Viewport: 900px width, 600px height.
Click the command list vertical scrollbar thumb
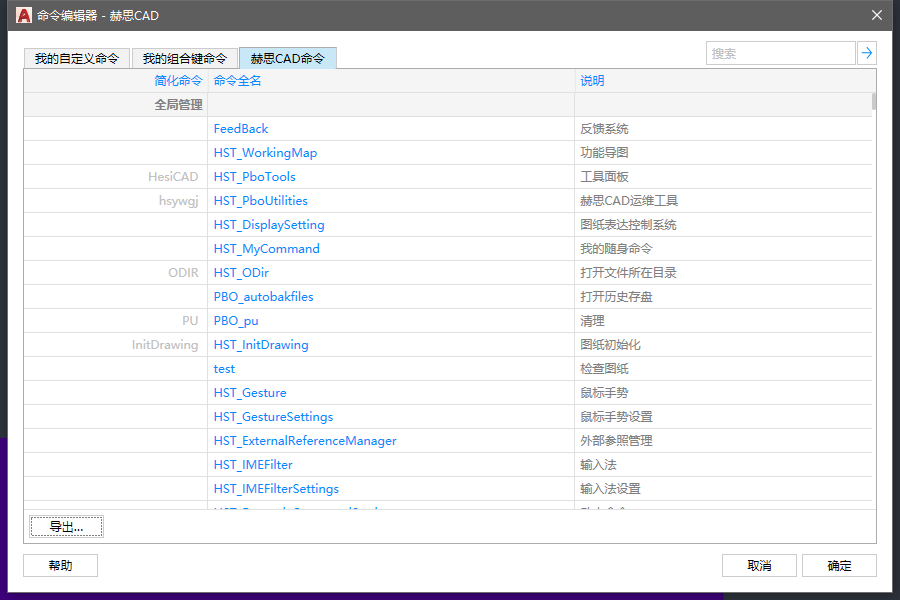874,101
